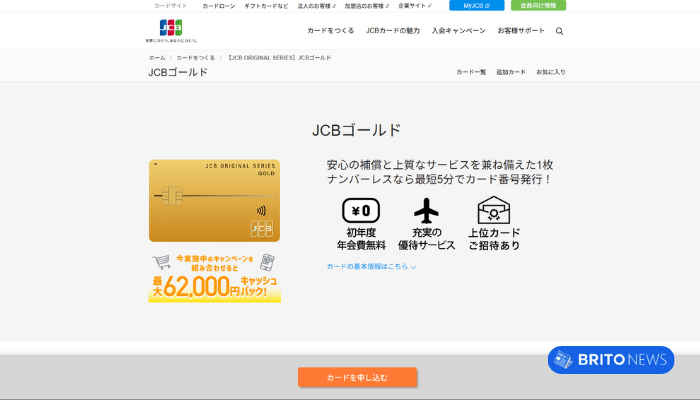Open 入会キャンペーン menu item
The height and width of the screenshot is (400, 700).
[459, 31]
